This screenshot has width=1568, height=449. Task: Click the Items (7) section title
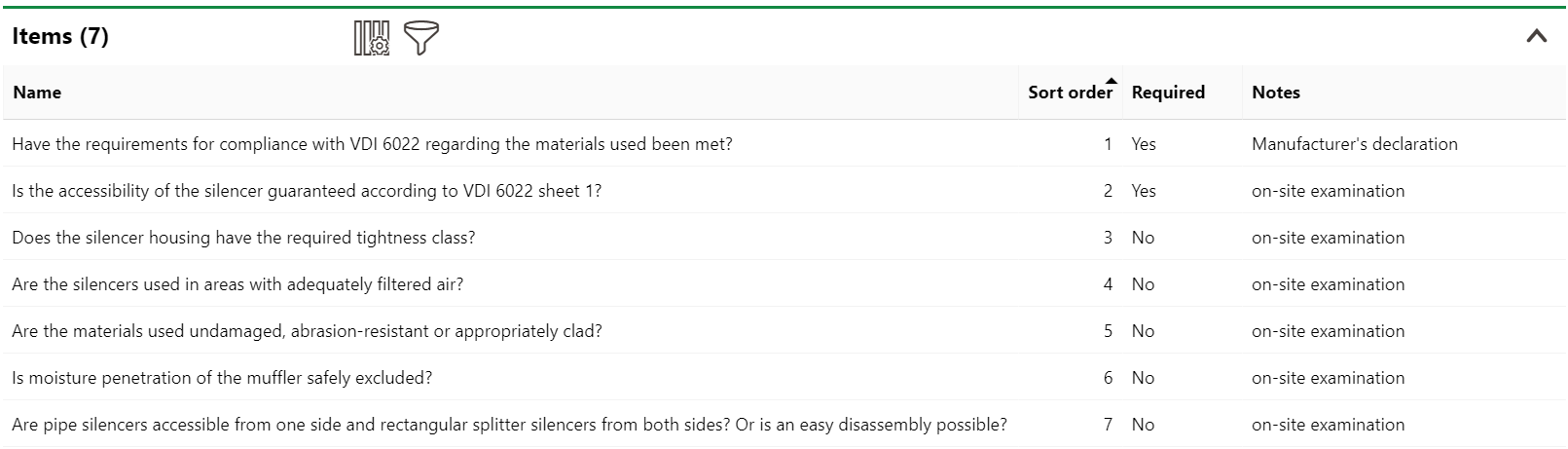tap(60, 37)
